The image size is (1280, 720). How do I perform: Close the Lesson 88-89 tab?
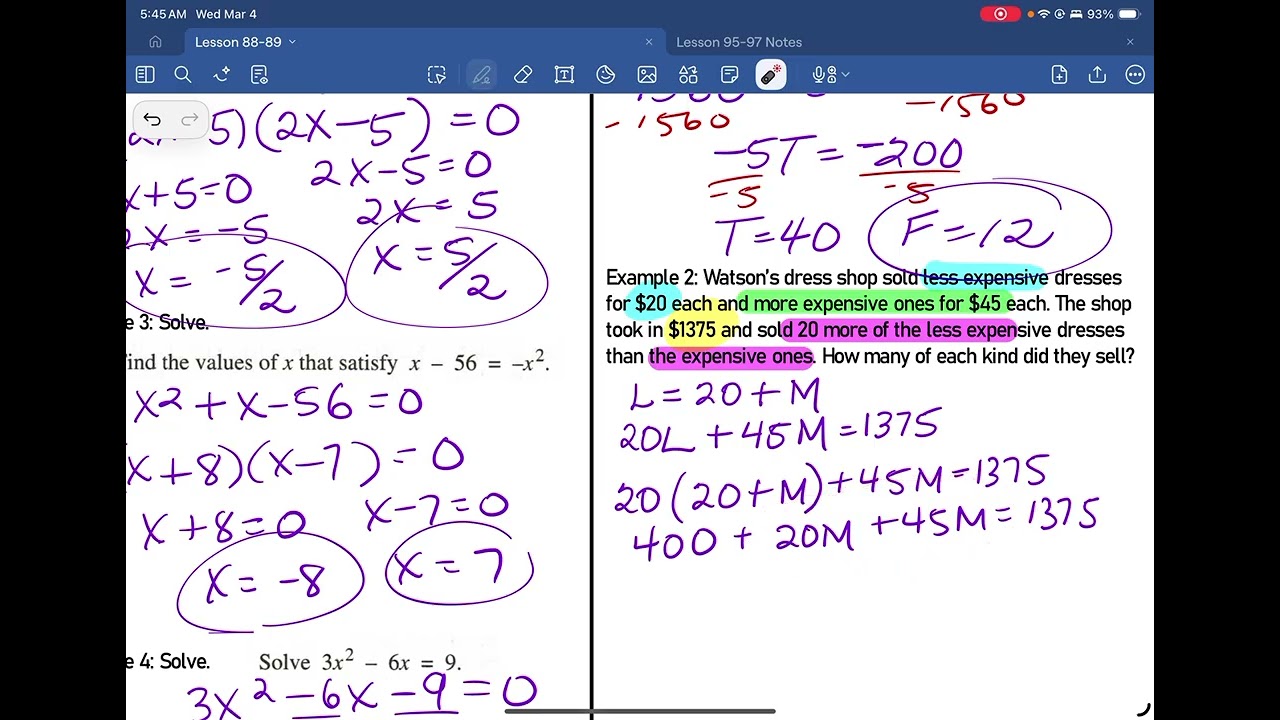(x=649, y=42)
